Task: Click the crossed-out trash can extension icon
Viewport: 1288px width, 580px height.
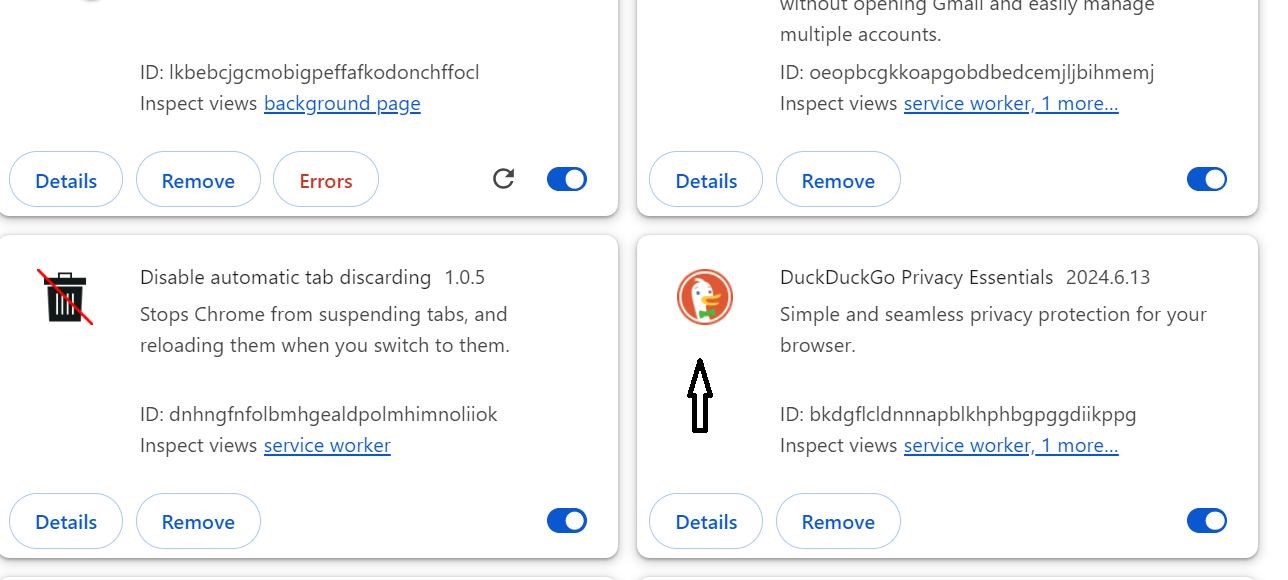Action: (x=66, y=297)
